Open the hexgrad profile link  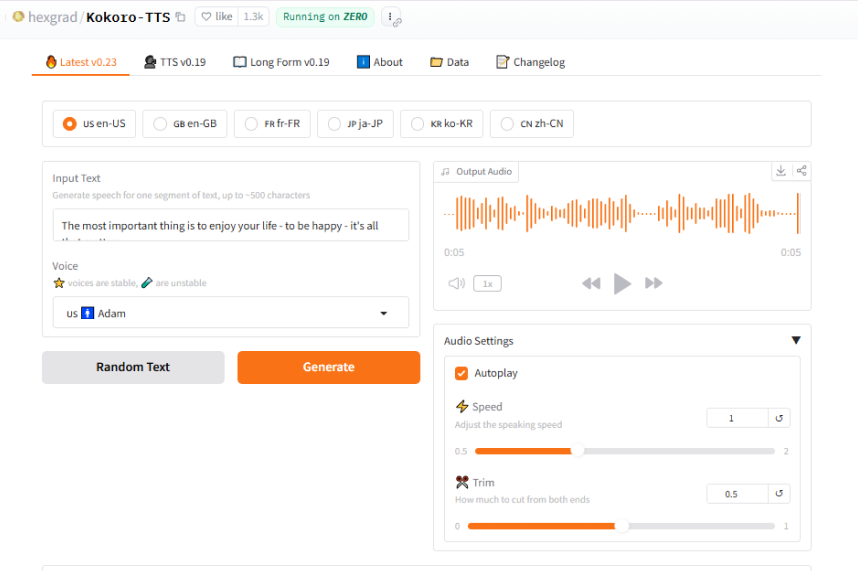[x=53, y=17]
